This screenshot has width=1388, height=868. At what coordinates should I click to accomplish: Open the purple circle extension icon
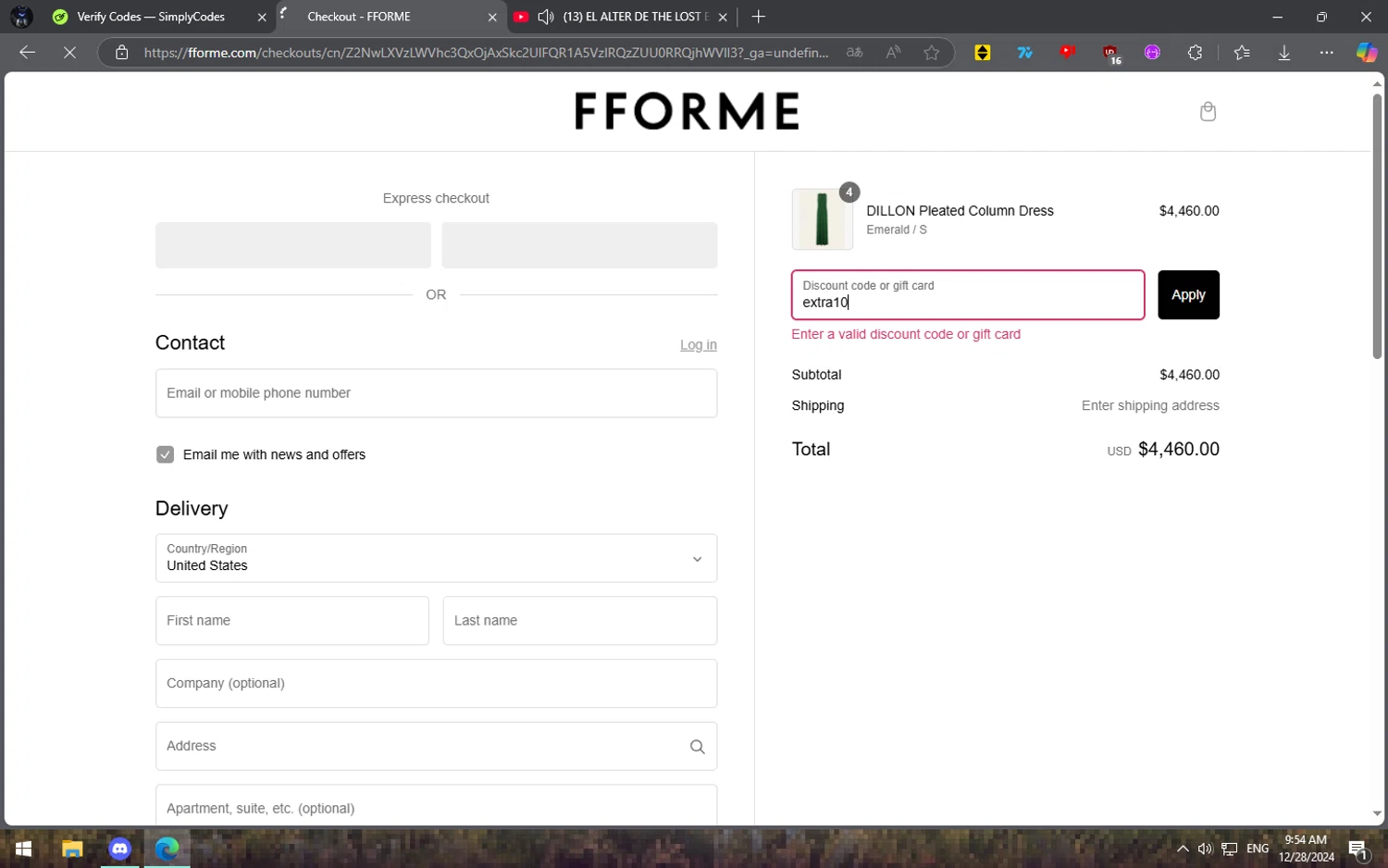(x=1152, y=53)
